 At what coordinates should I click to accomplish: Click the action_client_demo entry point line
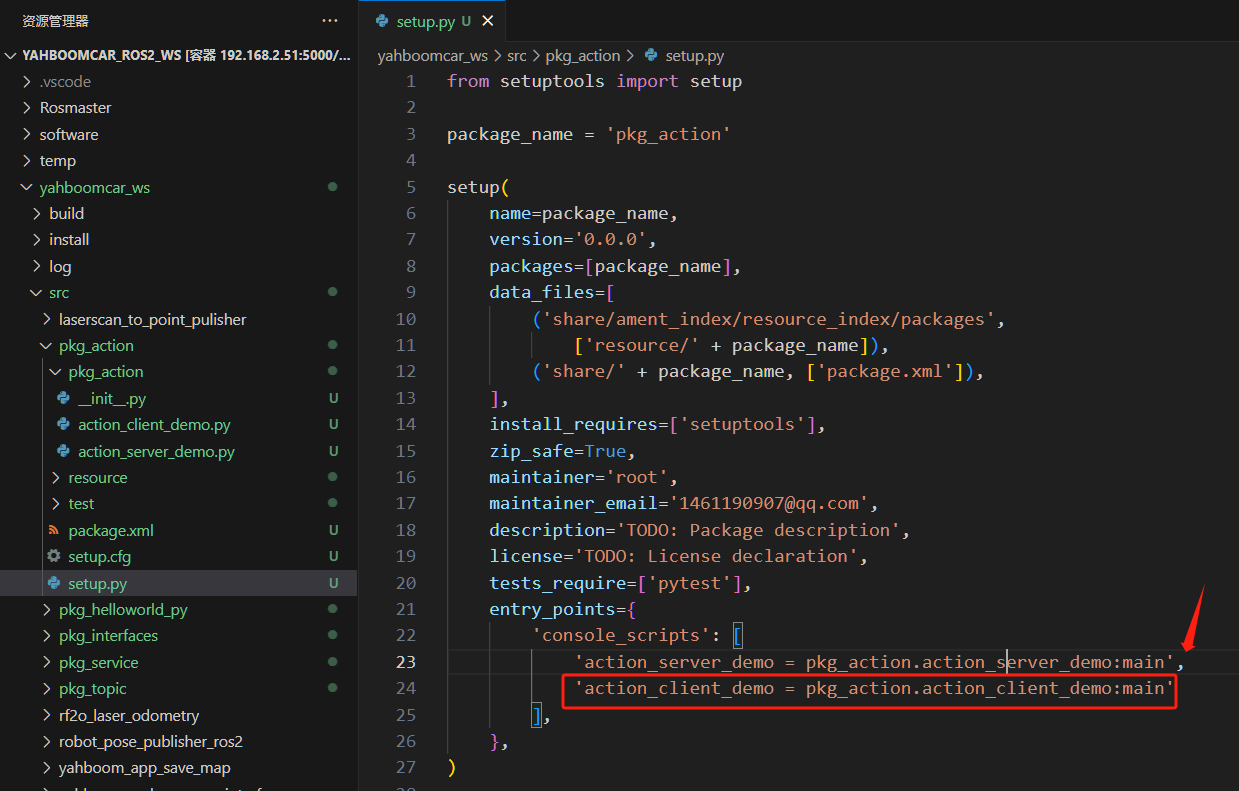pos(873,688)
